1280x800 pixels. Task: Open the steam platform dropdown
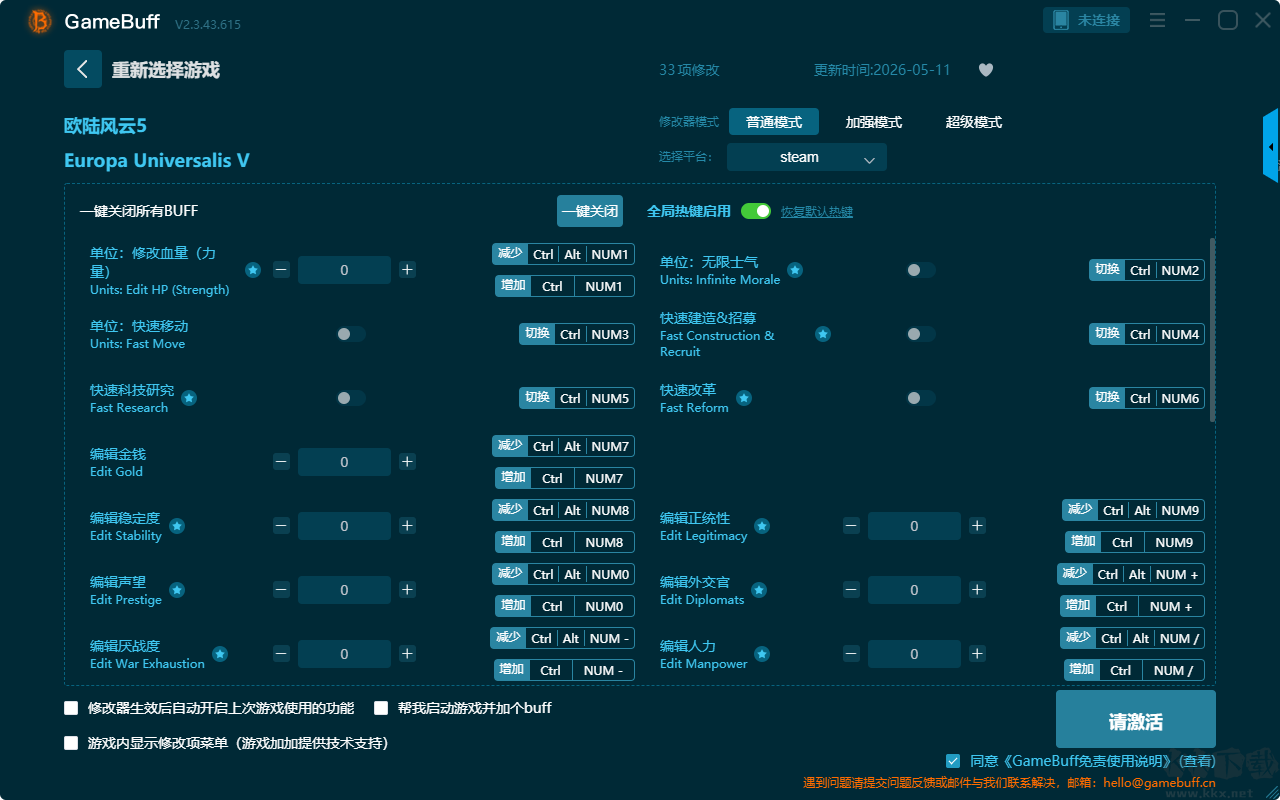pyautogui.click(x=807, y=157)
